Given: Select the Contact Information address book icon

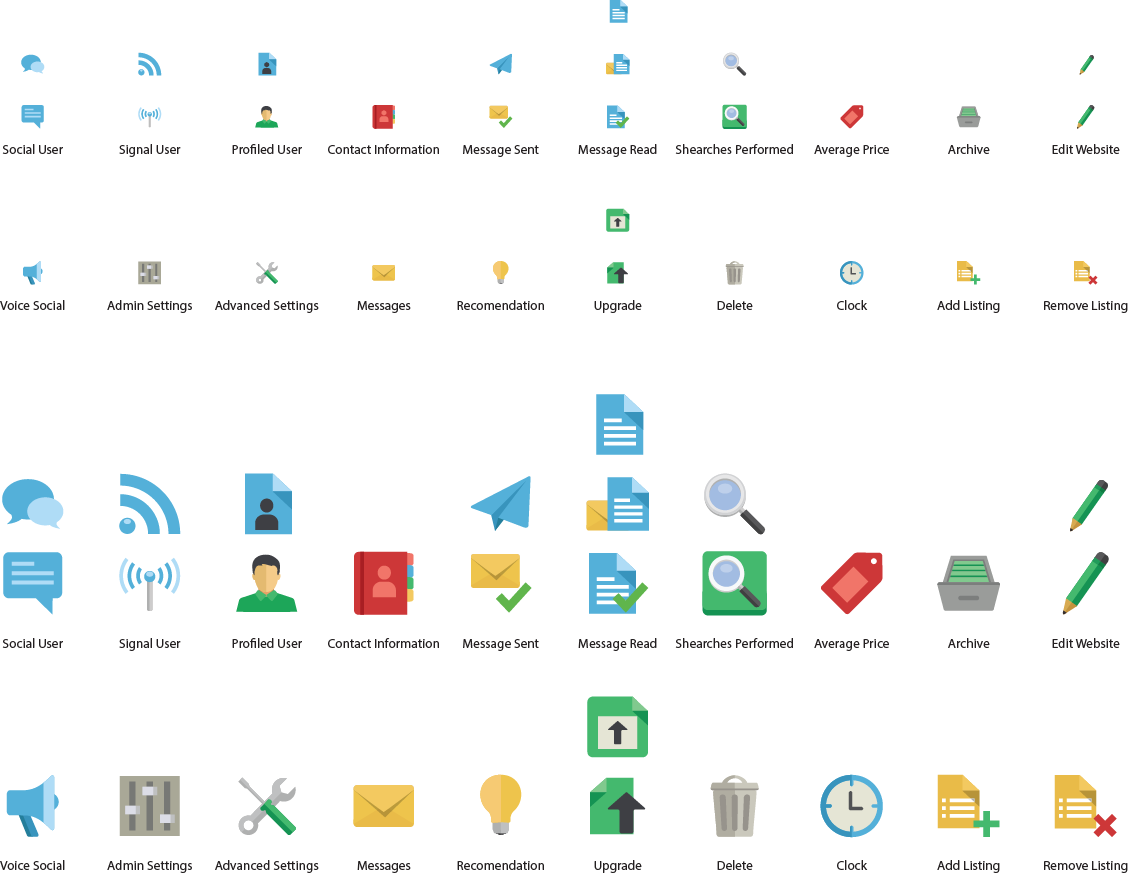Looking at the screenshot, I should [x=383, y=583].
